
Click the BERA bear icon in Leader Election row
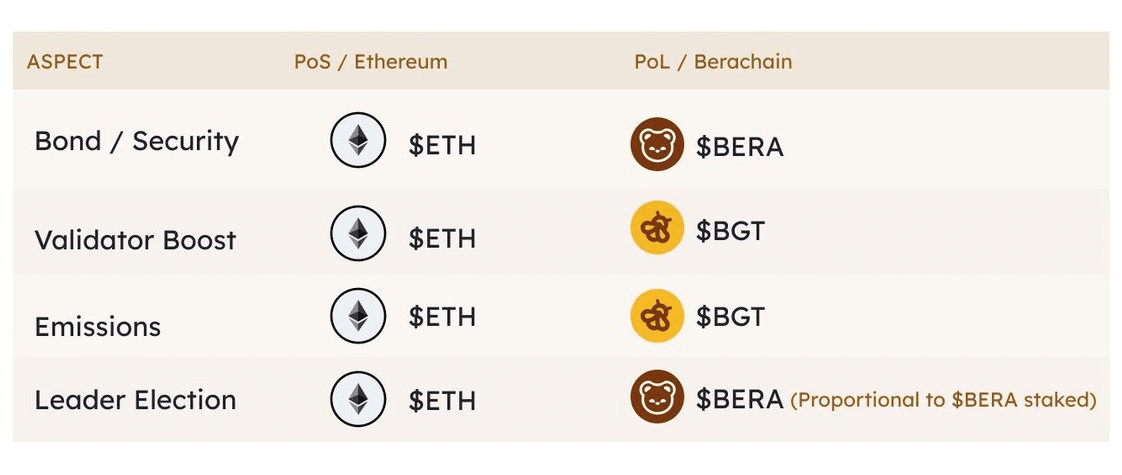click(657, 398)
